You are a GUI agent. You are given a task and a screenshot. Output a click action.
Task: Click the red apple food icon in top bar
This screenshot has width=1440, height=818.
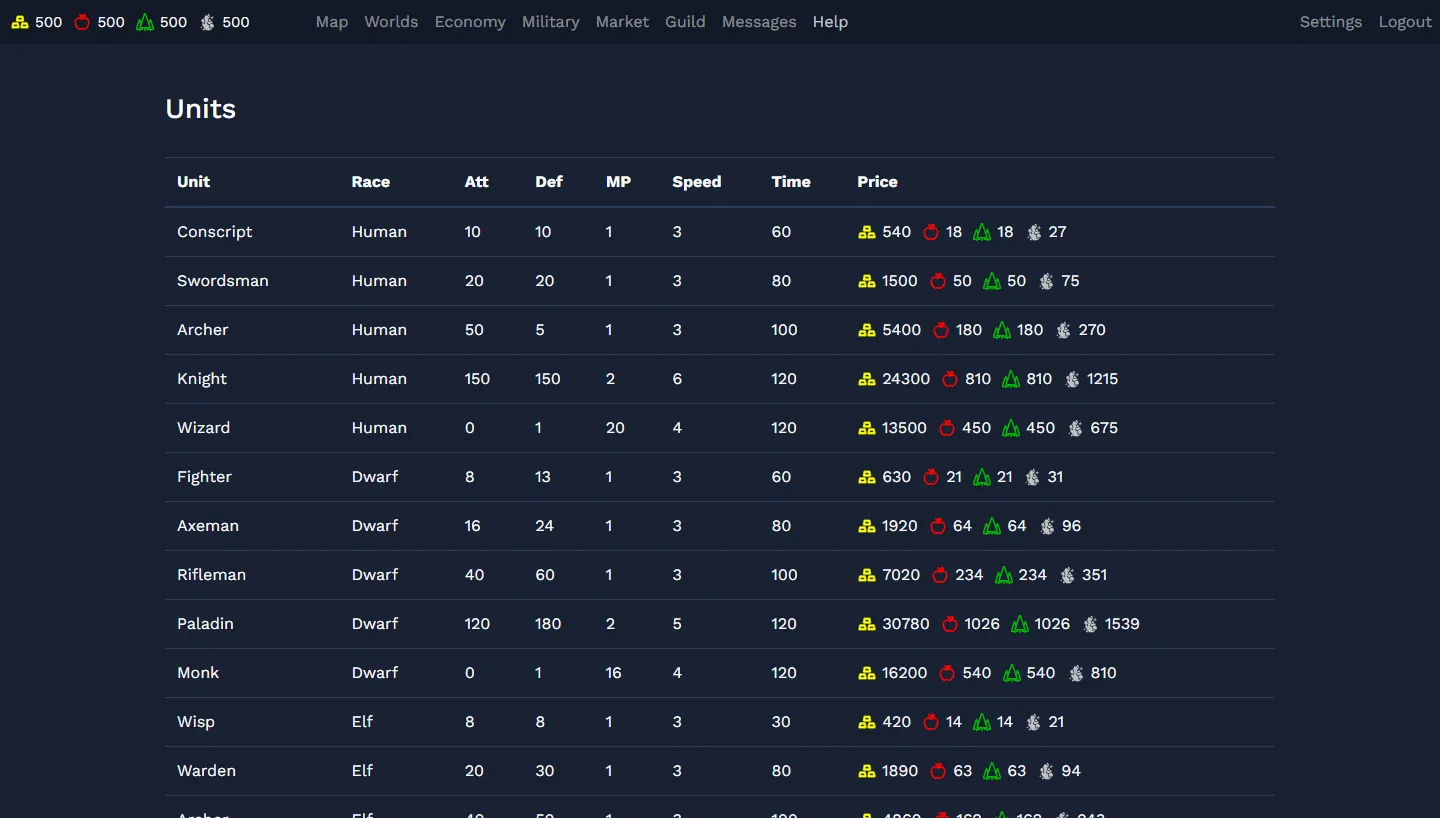pyautogui.click(x=82, y=22)
